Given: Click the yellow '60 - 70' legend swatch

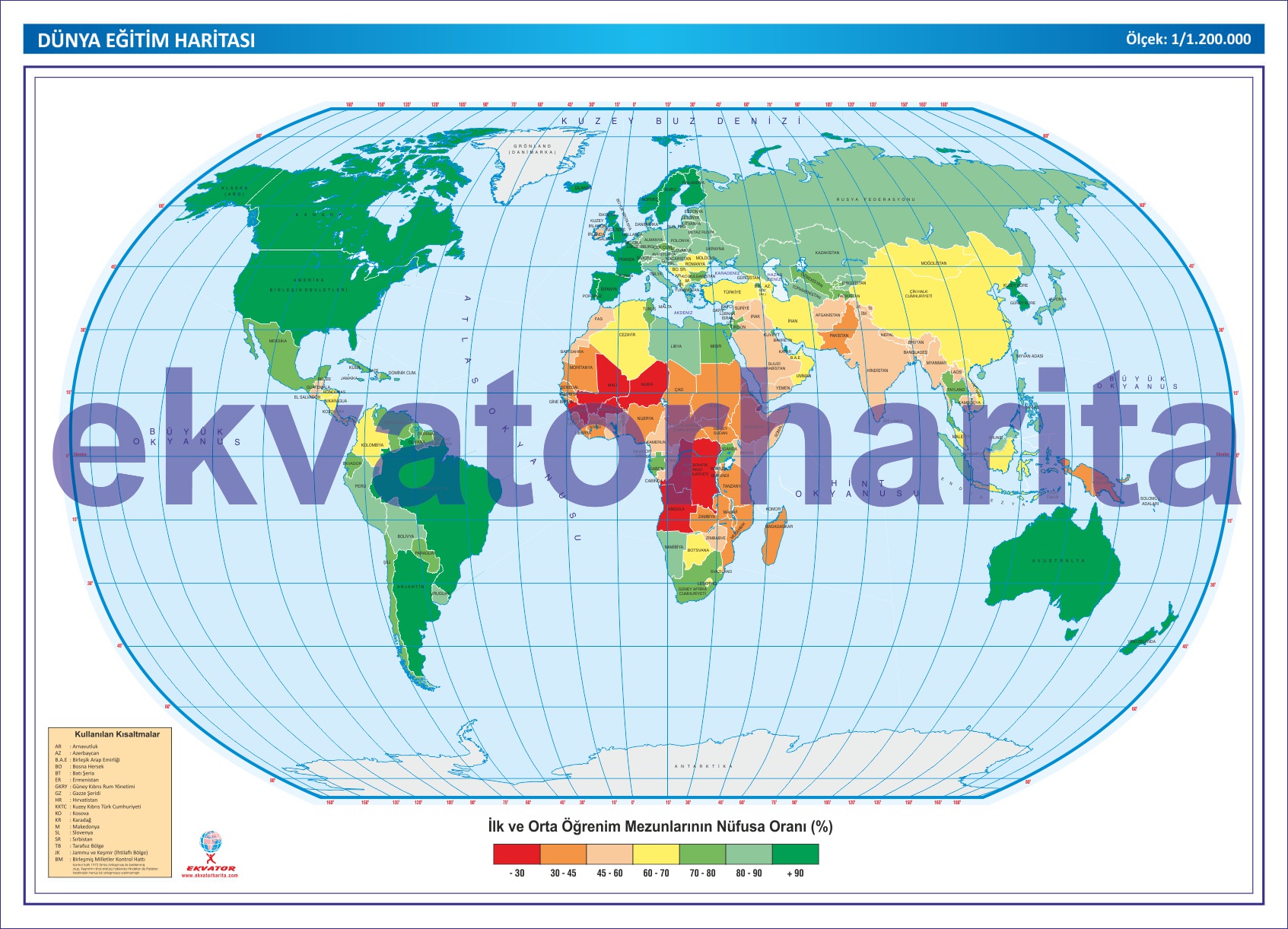Looking at the screenshot, I should click(x=656, y=854).
